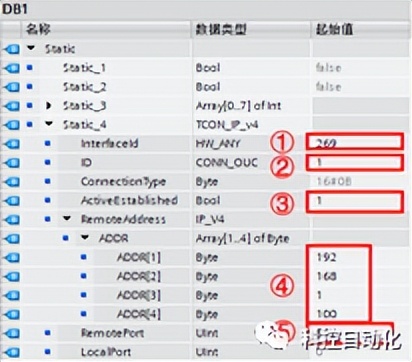The image size is (412, 362).
Task: Click the Array[1..4] of Byte type cell
Action: (242, 239)
